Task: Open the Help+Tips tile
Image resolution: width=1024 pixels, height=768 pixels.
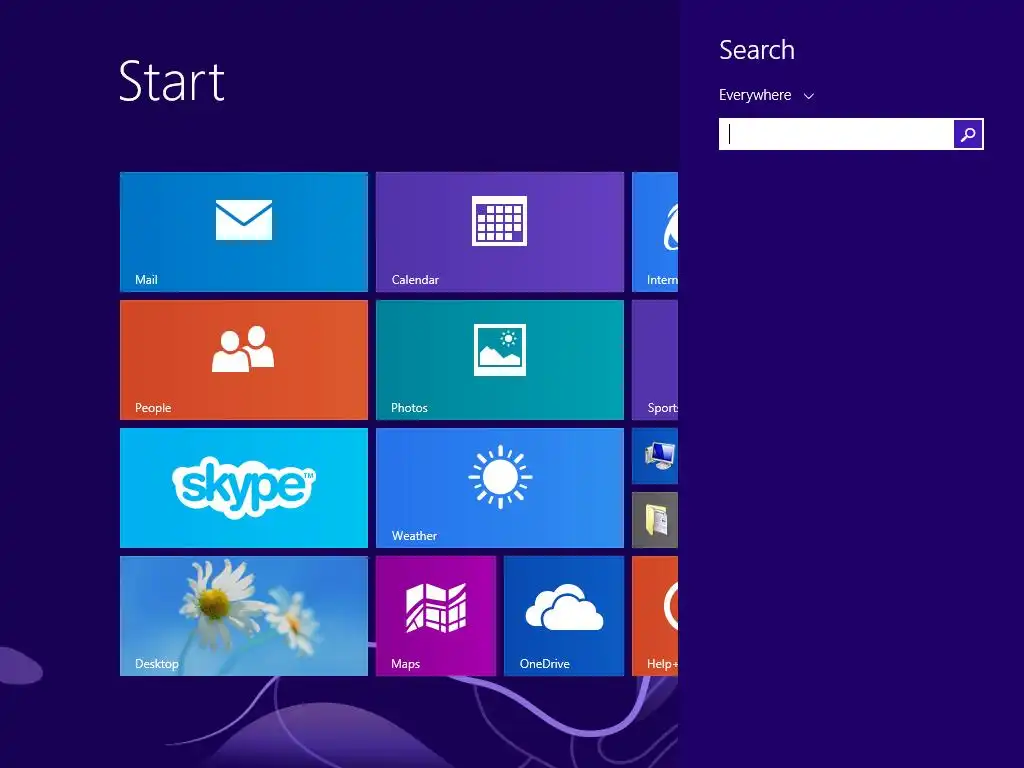Action: tap(655, 616)
